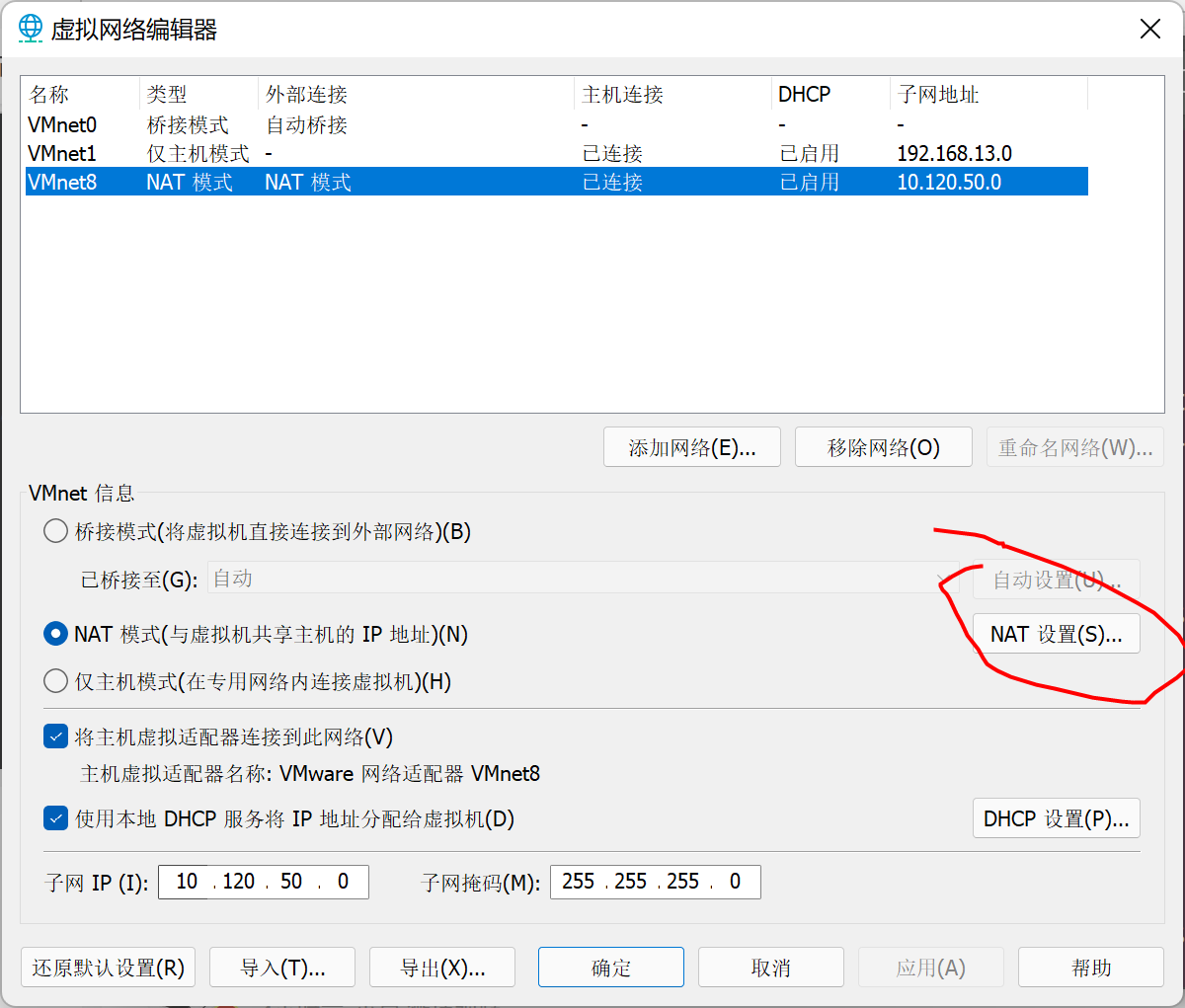Click the 主机连接 column header
Image resolution: width=1185 pixels, height=1008 pixels.
tap(673, 95)
